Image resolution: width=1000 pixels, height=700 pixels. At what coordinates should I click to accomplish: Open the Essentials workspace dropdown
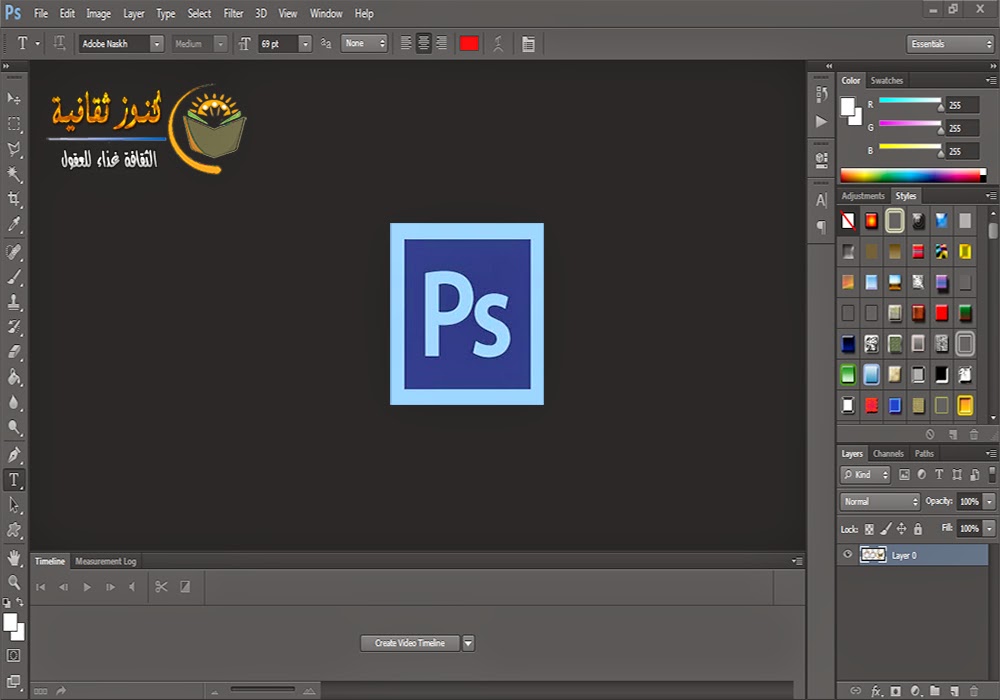tap(950, 43)
